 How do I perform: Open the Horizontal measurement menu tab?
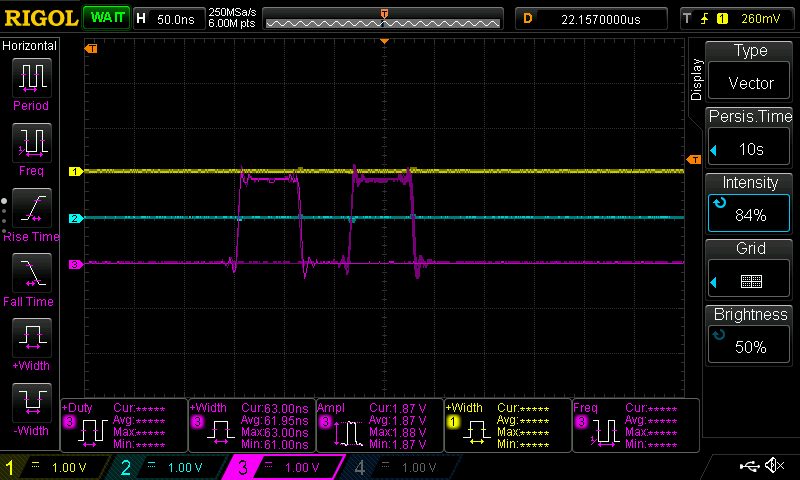point(30,46)
